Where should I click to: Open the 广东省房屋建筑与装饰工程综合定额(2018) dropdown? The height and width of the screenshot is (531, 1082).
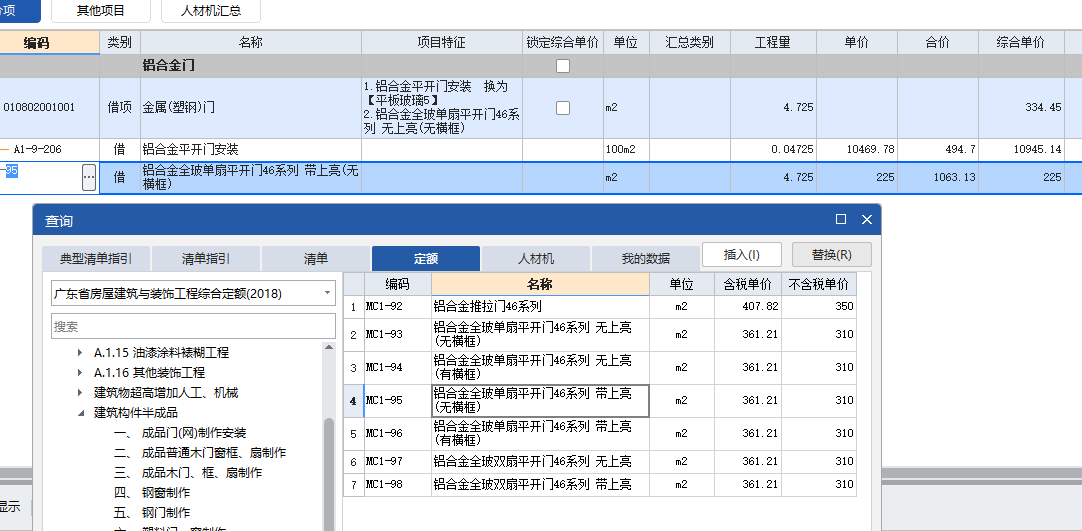tap(327, 293)
